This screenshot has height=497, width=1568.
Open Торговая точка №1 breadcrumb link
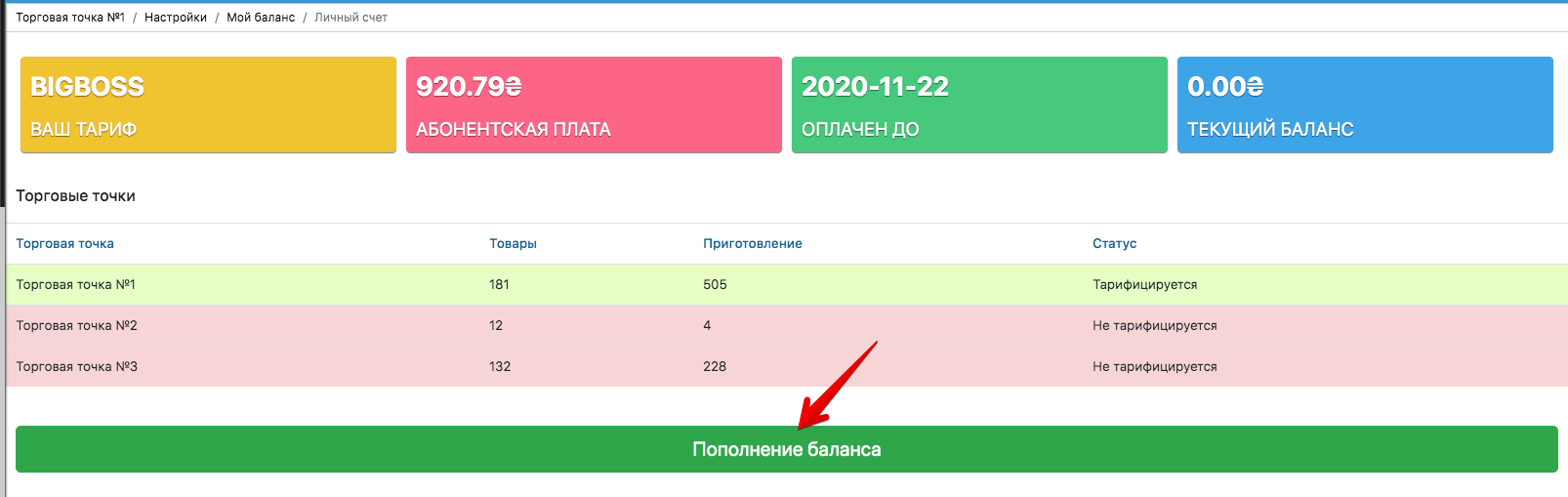coord(70,18)
